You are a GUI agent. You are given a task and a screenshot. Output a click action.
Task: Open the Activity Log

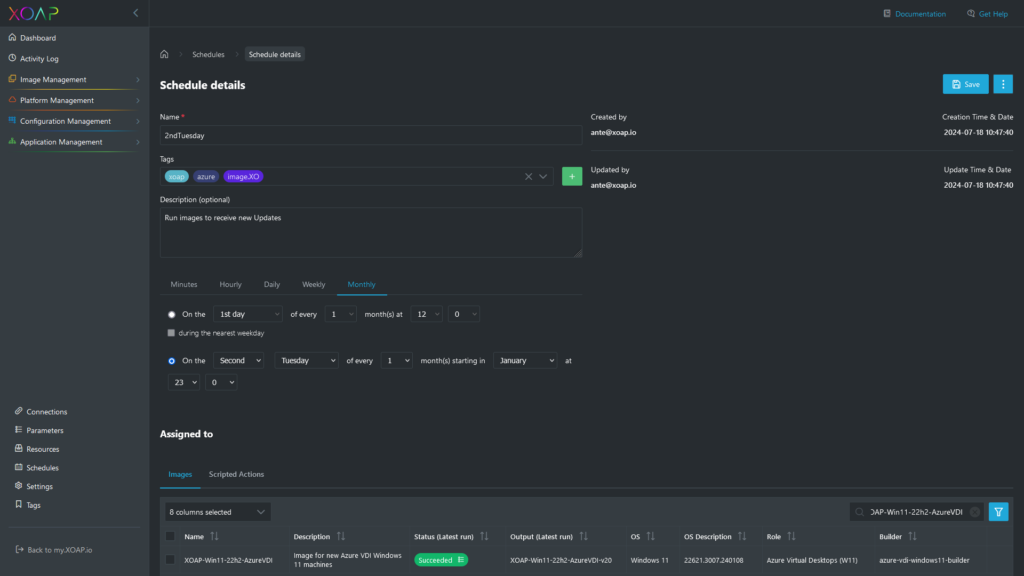[39, 59]
